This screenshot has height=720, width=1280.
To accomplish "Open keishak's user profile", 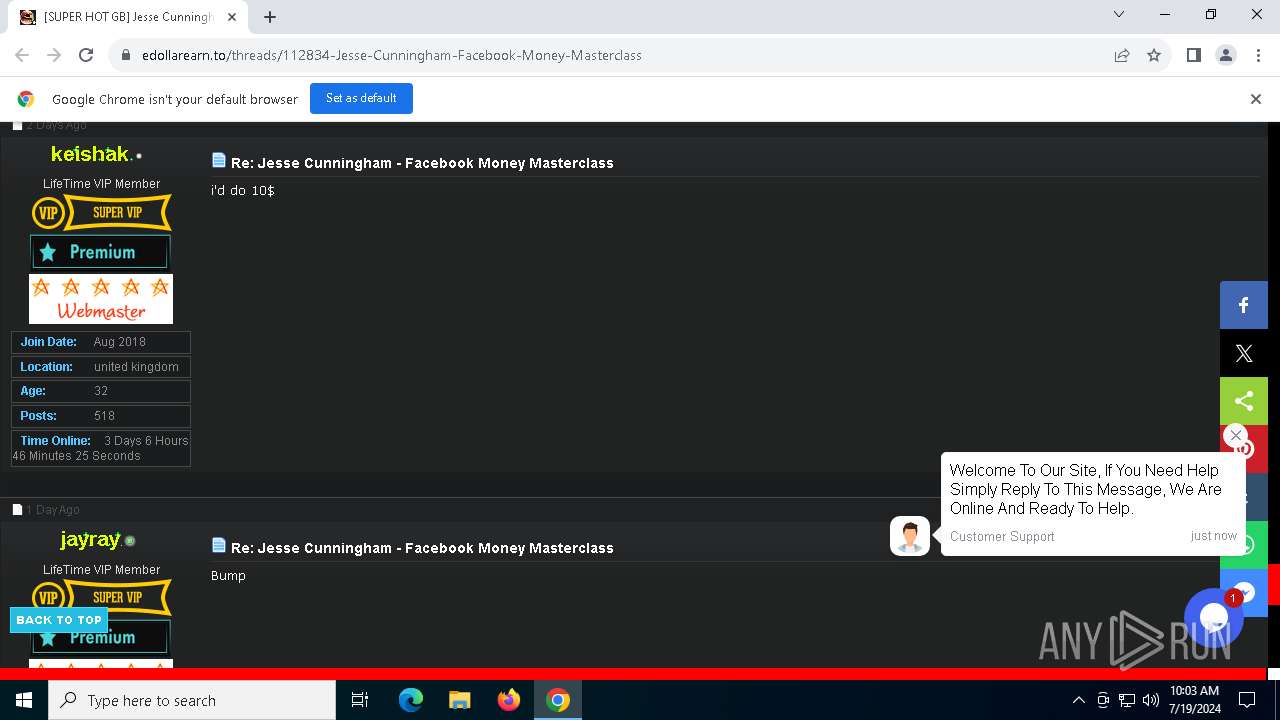I will coord(90,154).
